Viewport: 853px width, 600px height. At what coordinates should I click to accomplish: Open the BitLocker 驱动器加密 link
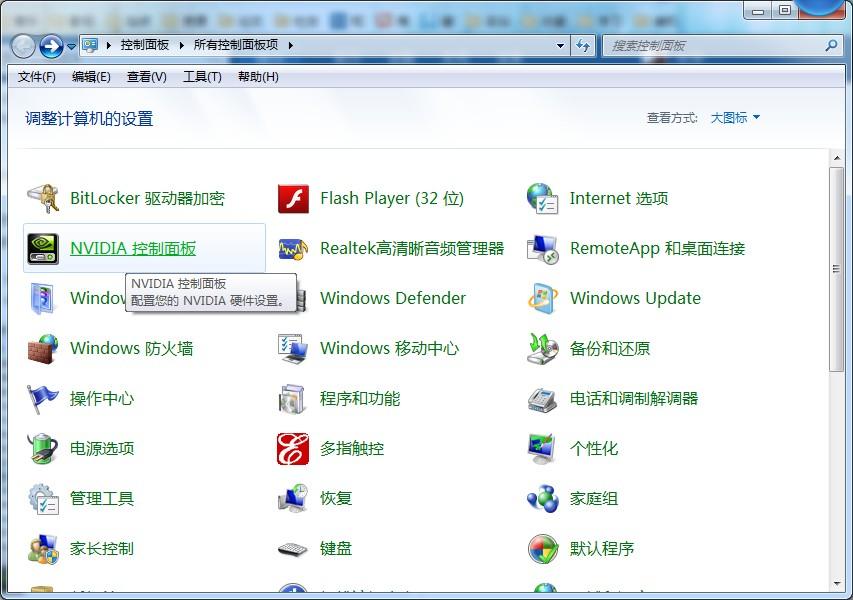click(x=147, y=199)
